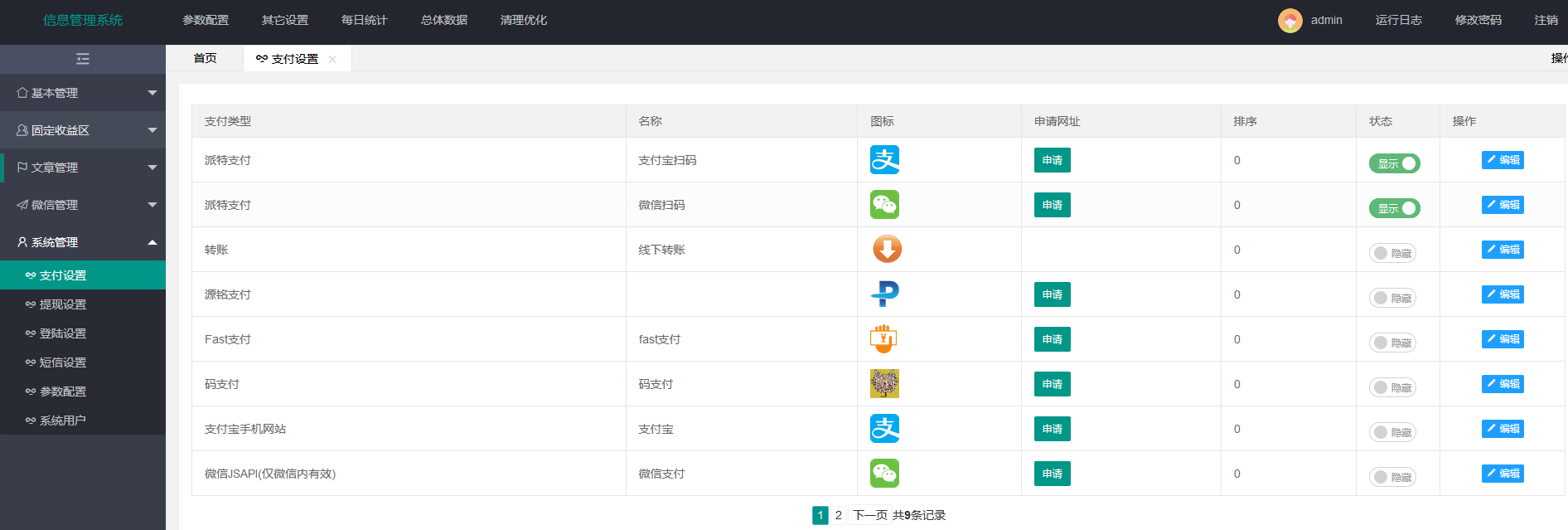Viewport: 1568px width, 530px height.
Task: Click the leopard image icon for 码支付
Action: coord(884,383)
